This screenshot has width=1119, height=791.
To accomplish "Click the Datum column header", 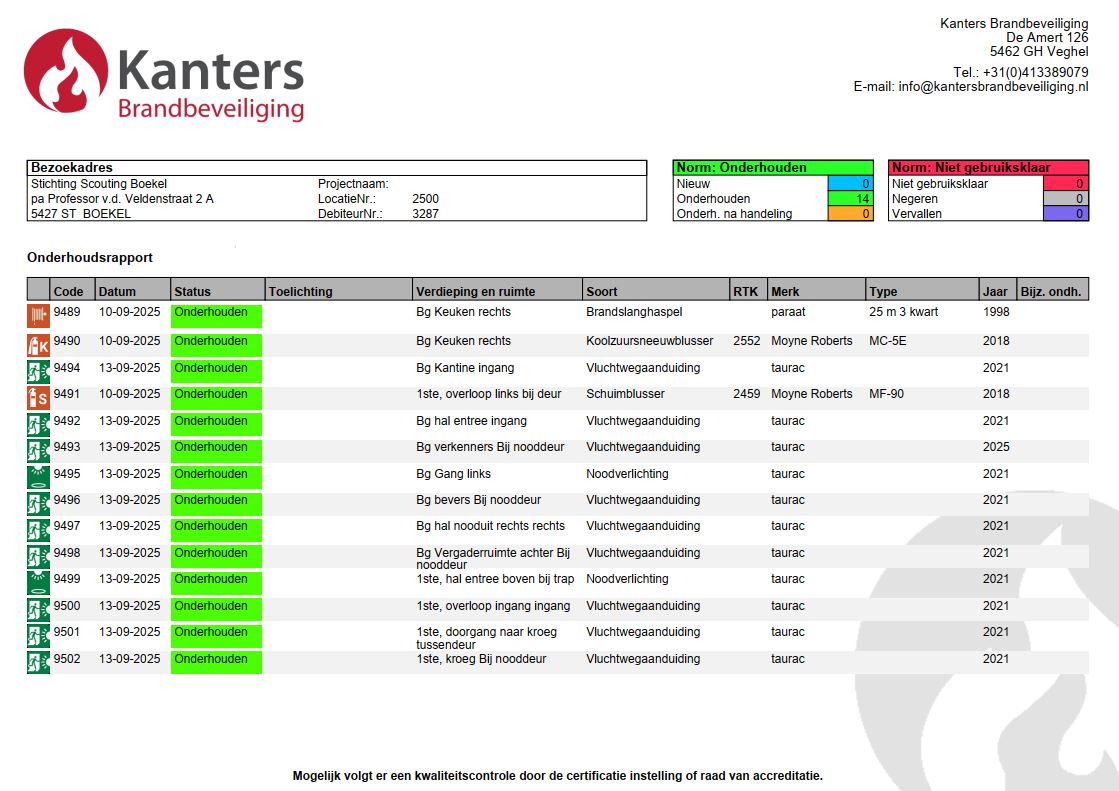I will (116, 291).
